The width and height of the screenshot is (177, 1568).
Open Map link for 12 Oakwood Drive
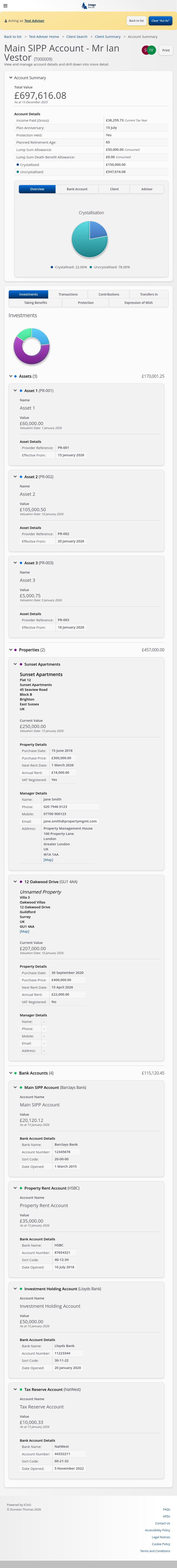click(24, 931)
